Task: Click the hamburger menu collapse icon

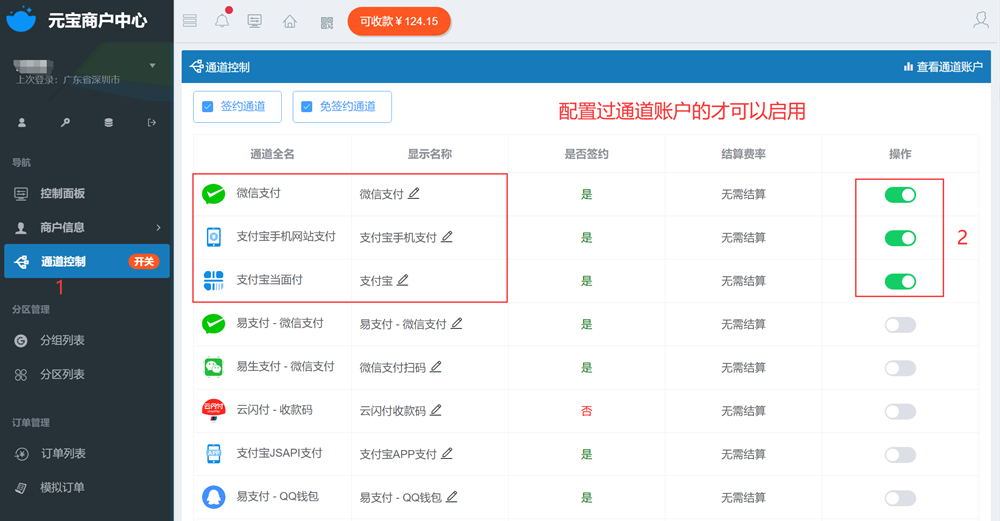Action: click(190, 21)
